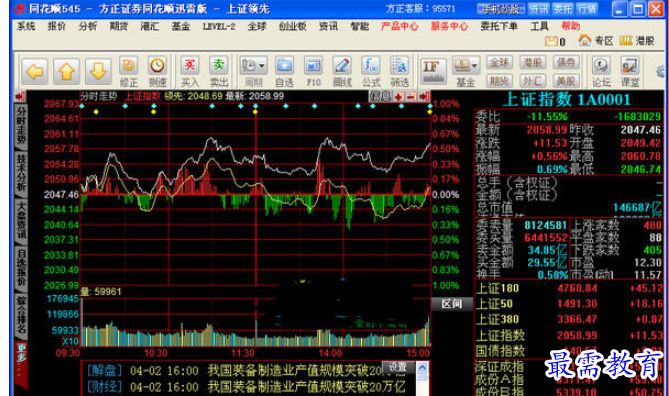Click the 行情 title bar button

click(587, 9)
